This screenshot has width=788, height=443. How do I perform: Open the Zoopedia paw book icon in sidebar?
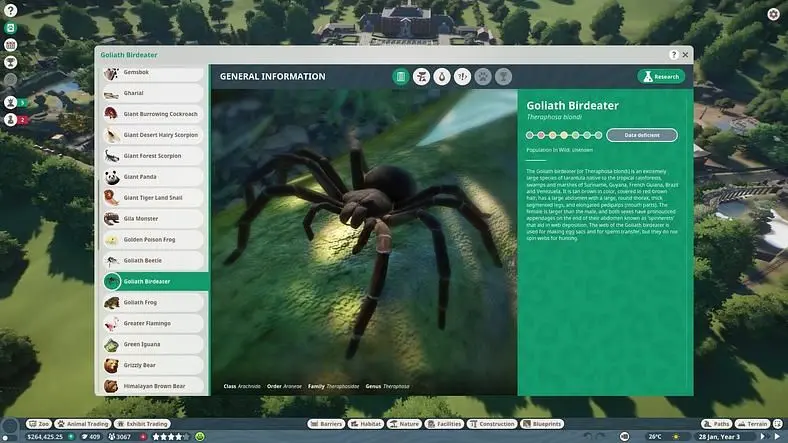coord(10,28)
